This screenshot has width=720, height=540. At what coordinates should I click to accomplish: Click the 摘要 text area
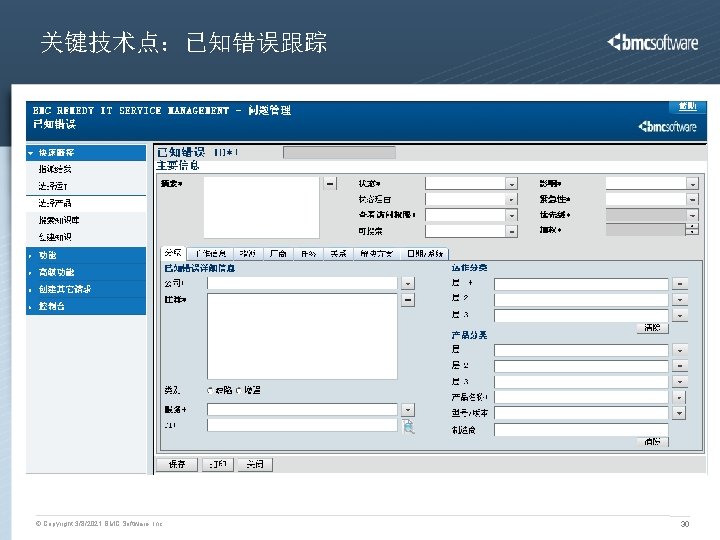pos(261,208)
